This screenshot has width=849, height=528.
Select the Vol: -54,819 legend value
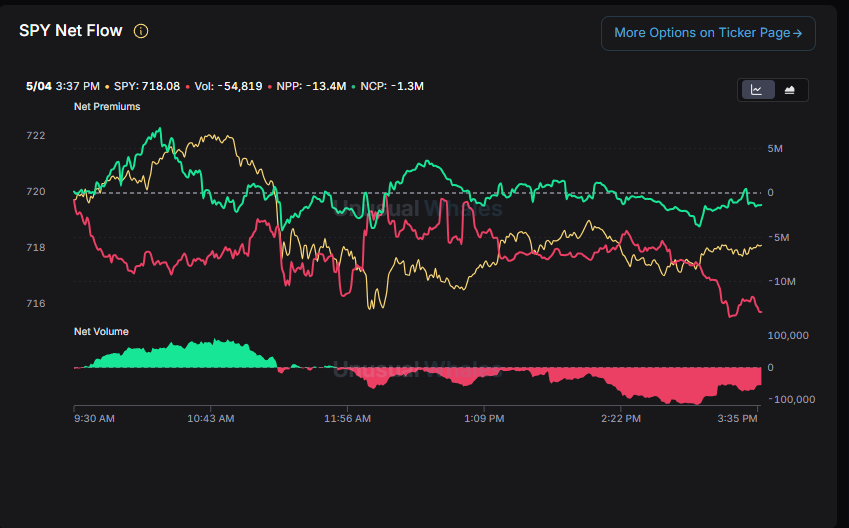228,86
